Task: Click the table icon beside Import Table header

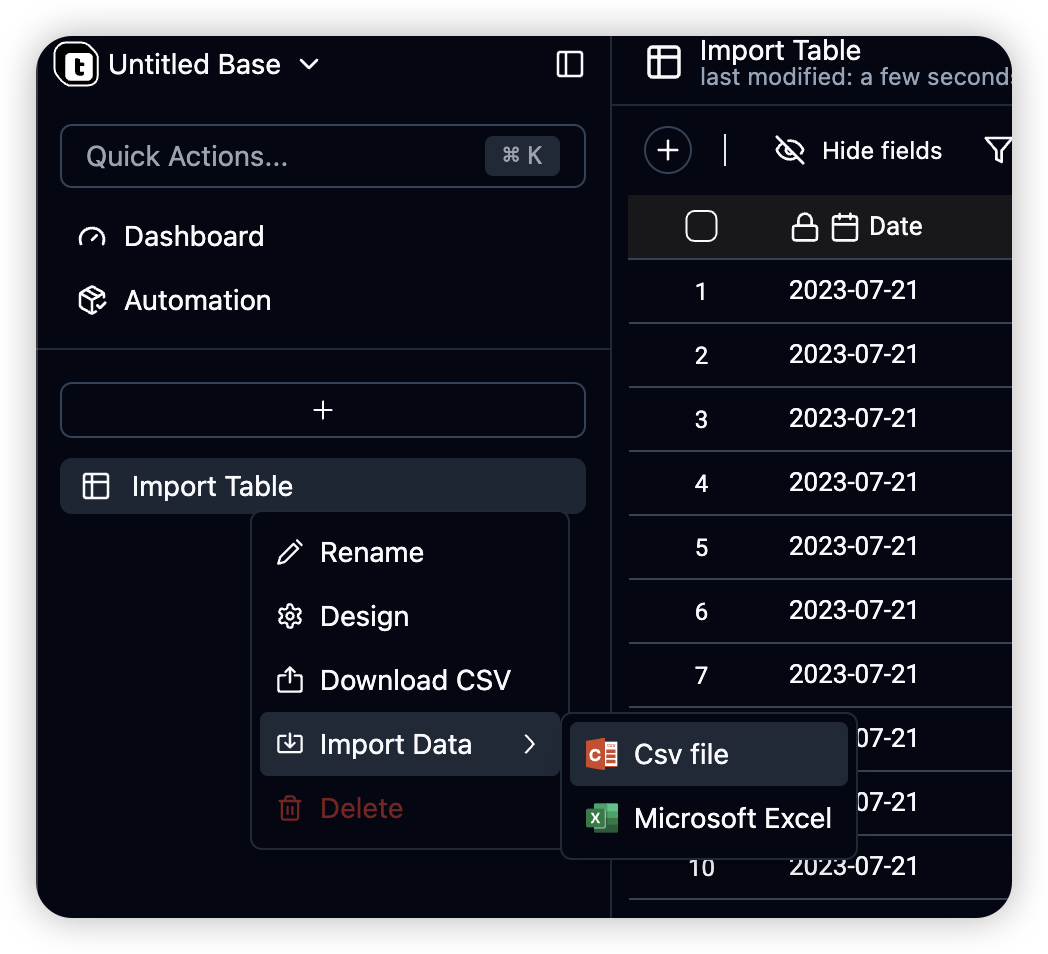Action: click(x=664, y=62)
